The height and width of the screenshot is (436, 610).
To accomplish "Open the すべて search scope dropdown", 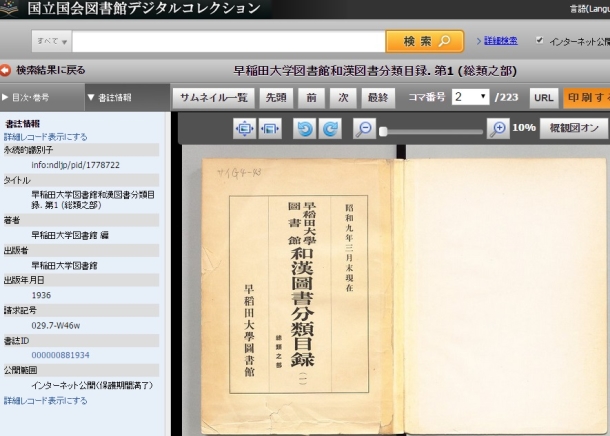I will point(52,41).
